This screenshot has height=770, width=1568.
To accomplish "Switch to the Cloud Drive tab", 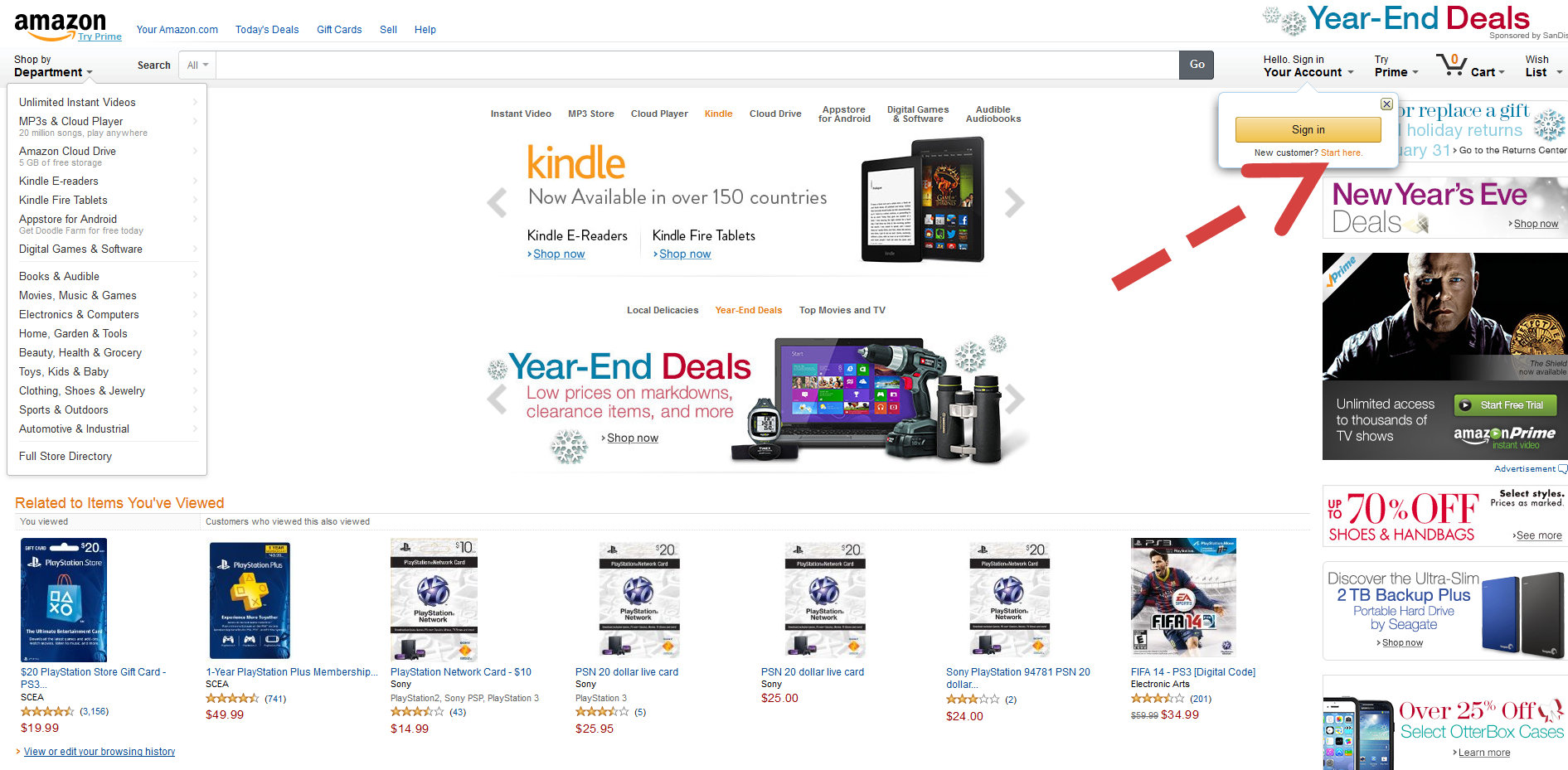I will (x=775, y=114).
